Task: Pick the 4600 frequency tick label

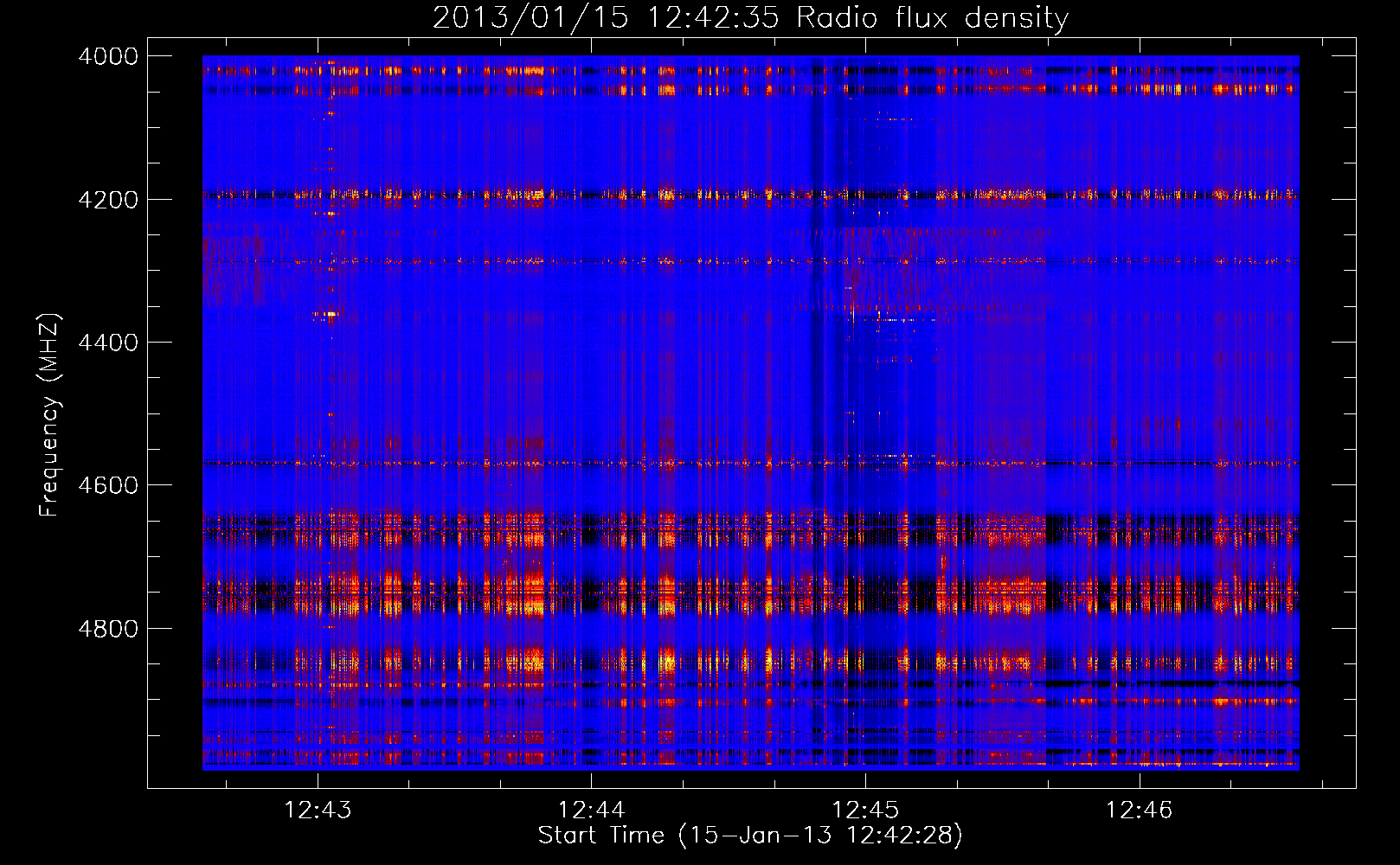Action: click(x=108, y=485)
